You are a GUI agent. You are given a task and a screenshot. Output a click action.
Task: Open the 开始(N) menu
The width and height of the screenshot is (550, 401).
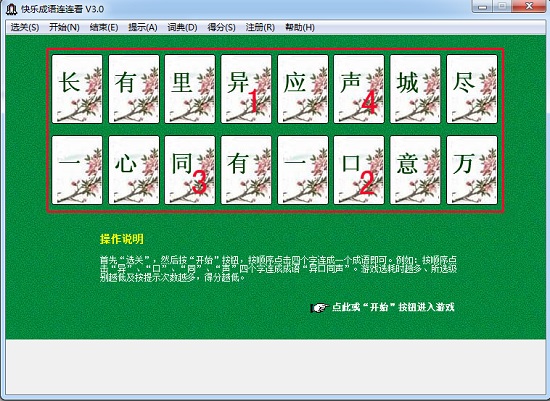tap(64, 27)
